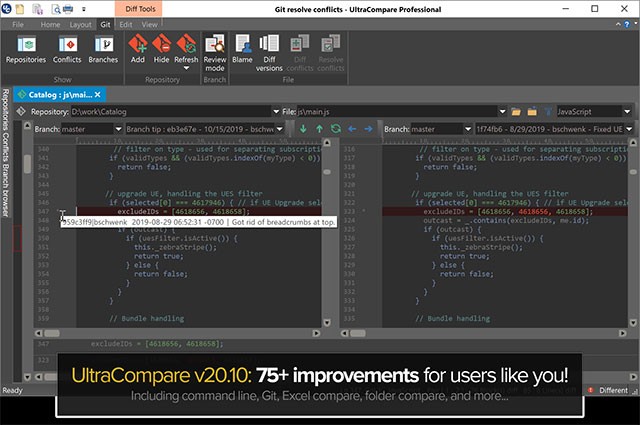
Task: Show Branches via the ribbon button
Action: point(103,52)
